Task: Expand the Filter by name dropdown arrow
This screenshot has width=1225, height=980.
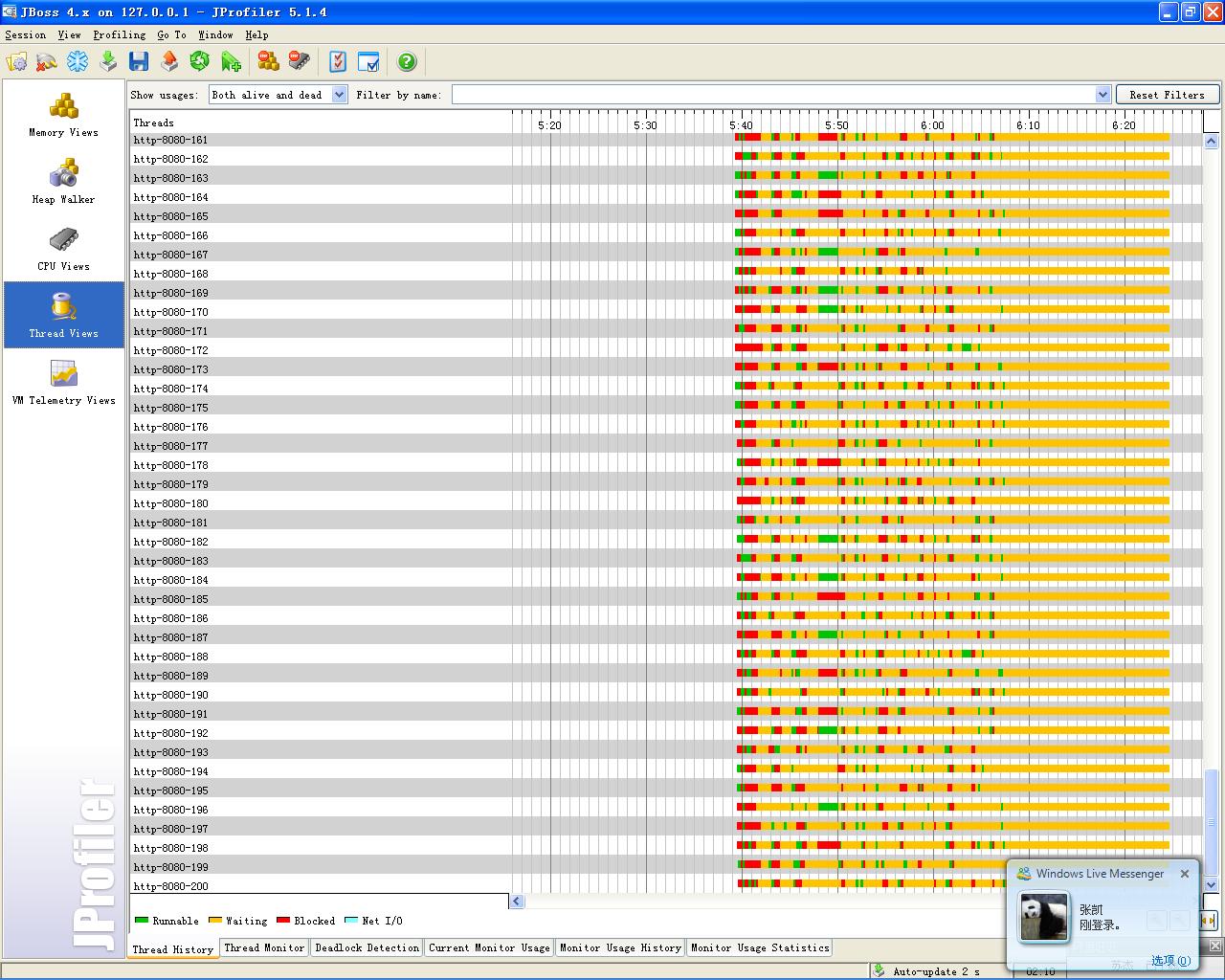Action: [1102, 95]
